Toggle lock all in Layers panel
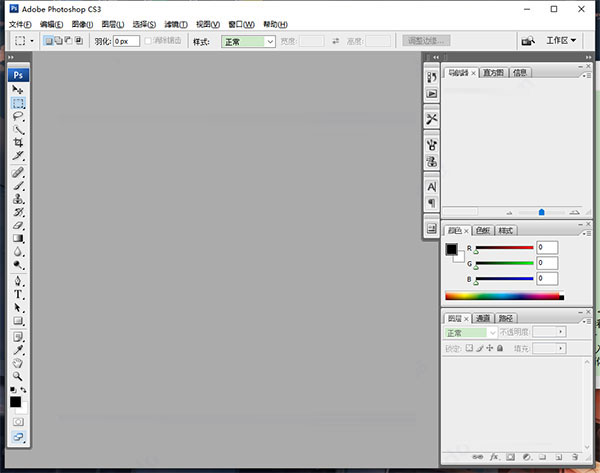This screenshot has width=600, height=473. pos(500,348)
